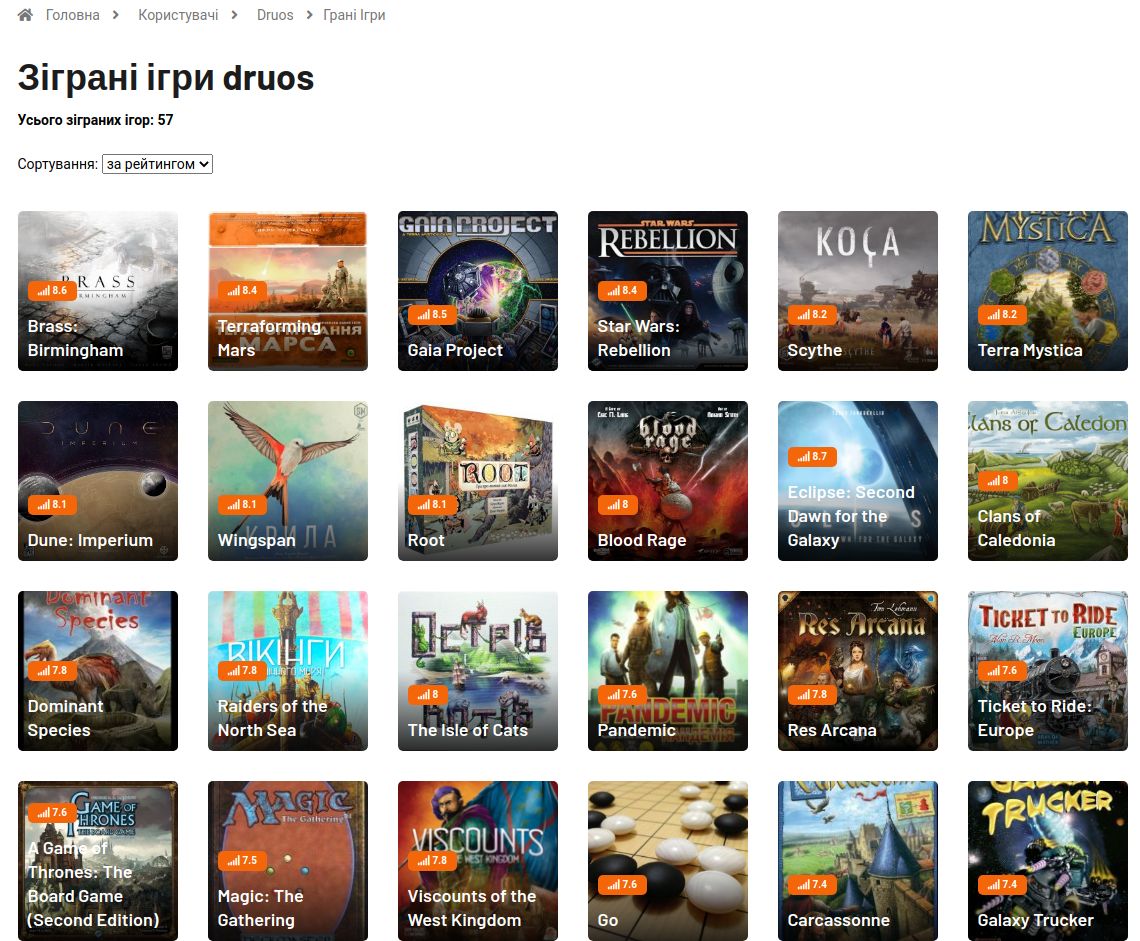Open the Сортування dropdown set to за рейтингом
Viewport: 1140px width, 941px height.
point(157,164)
